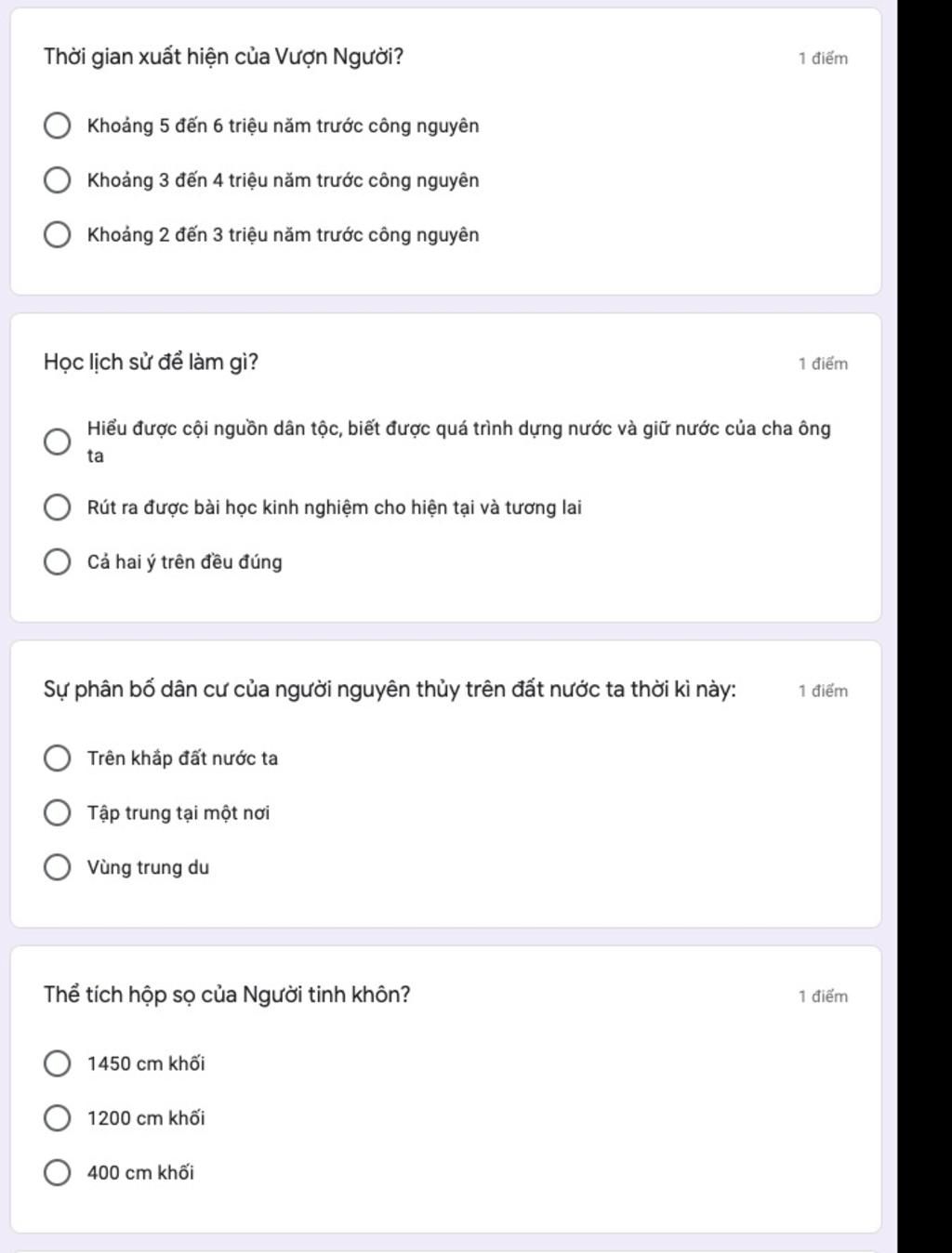Choose 'Khoảng 3 đến 4 triệu năm' option

(58, 180)
